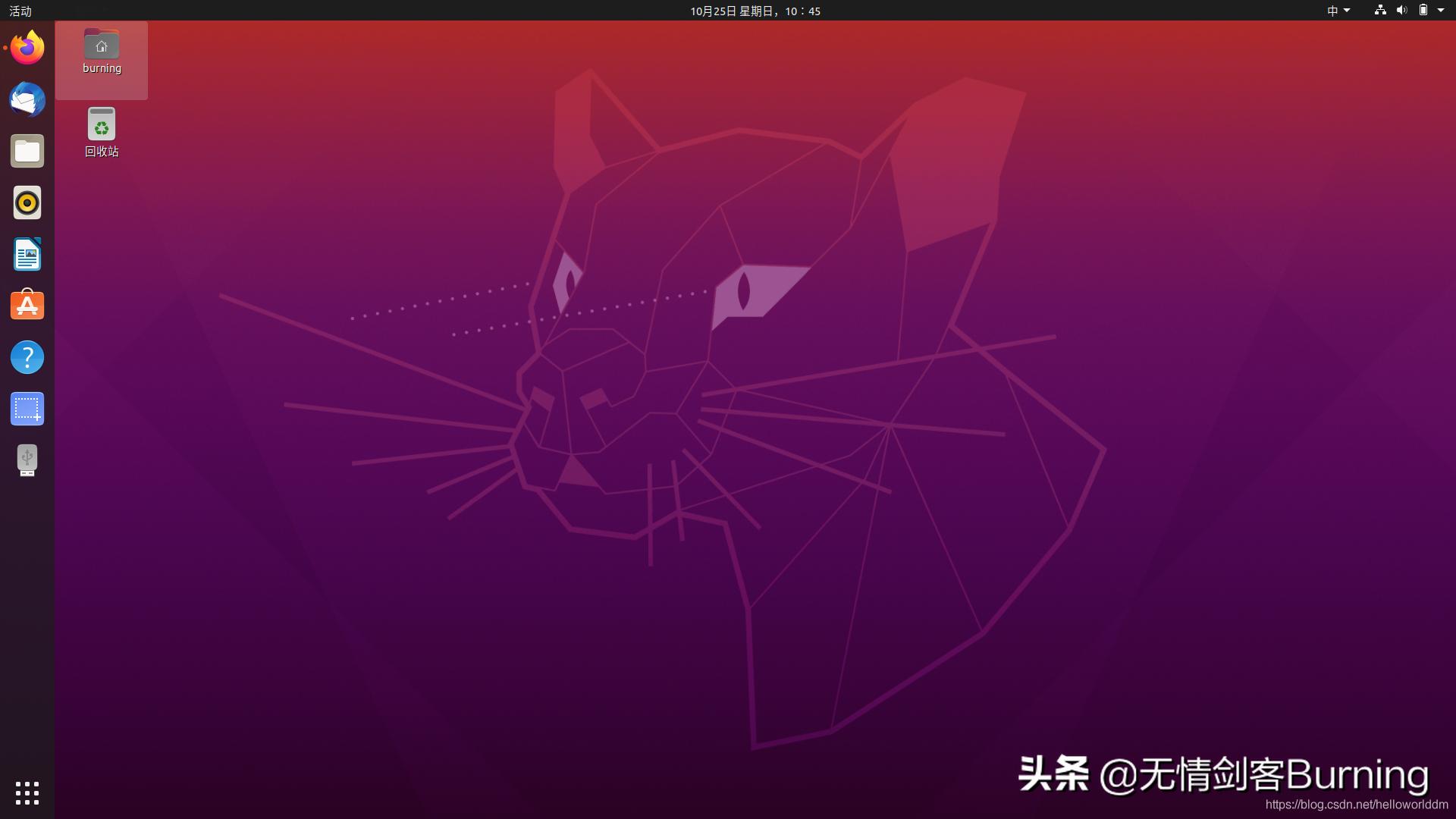Open Firefox from the dock
The image size is (1456, 819).
pos(27,47)
